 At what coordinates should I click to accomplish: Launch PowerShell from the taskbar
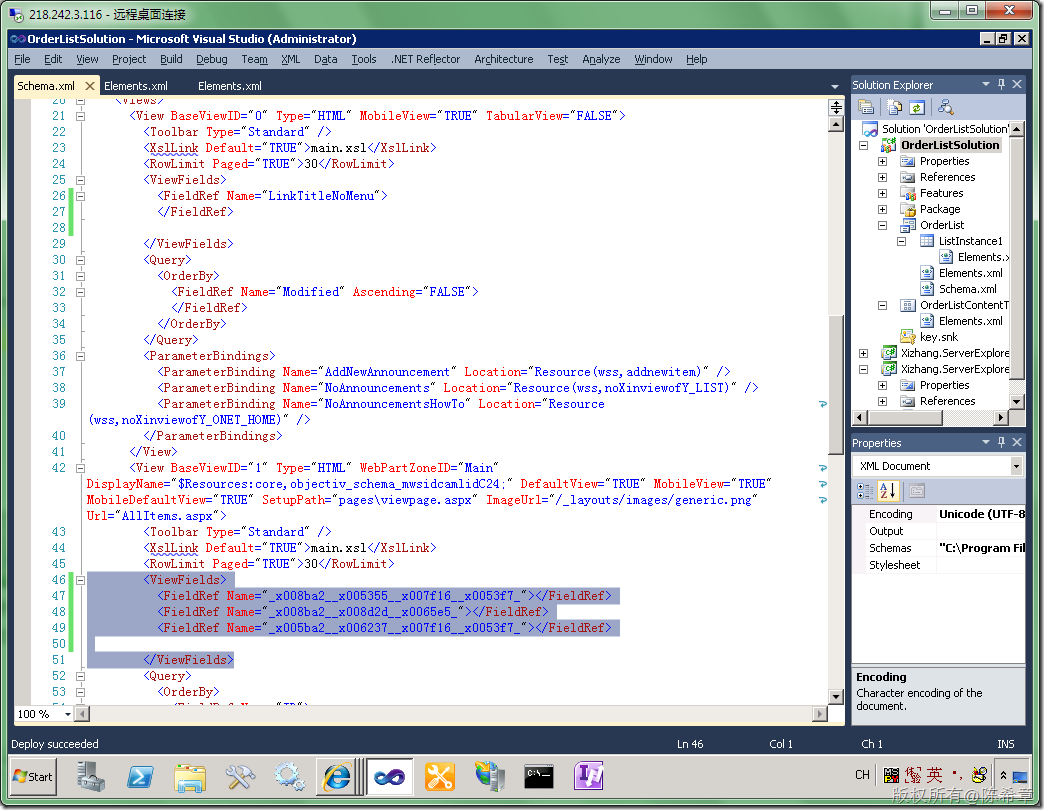pos(140,776)
